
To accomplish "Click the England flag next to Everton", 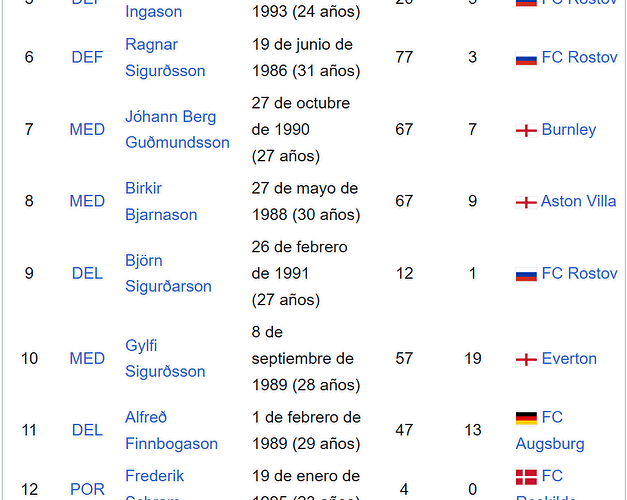I will [526, 360].
